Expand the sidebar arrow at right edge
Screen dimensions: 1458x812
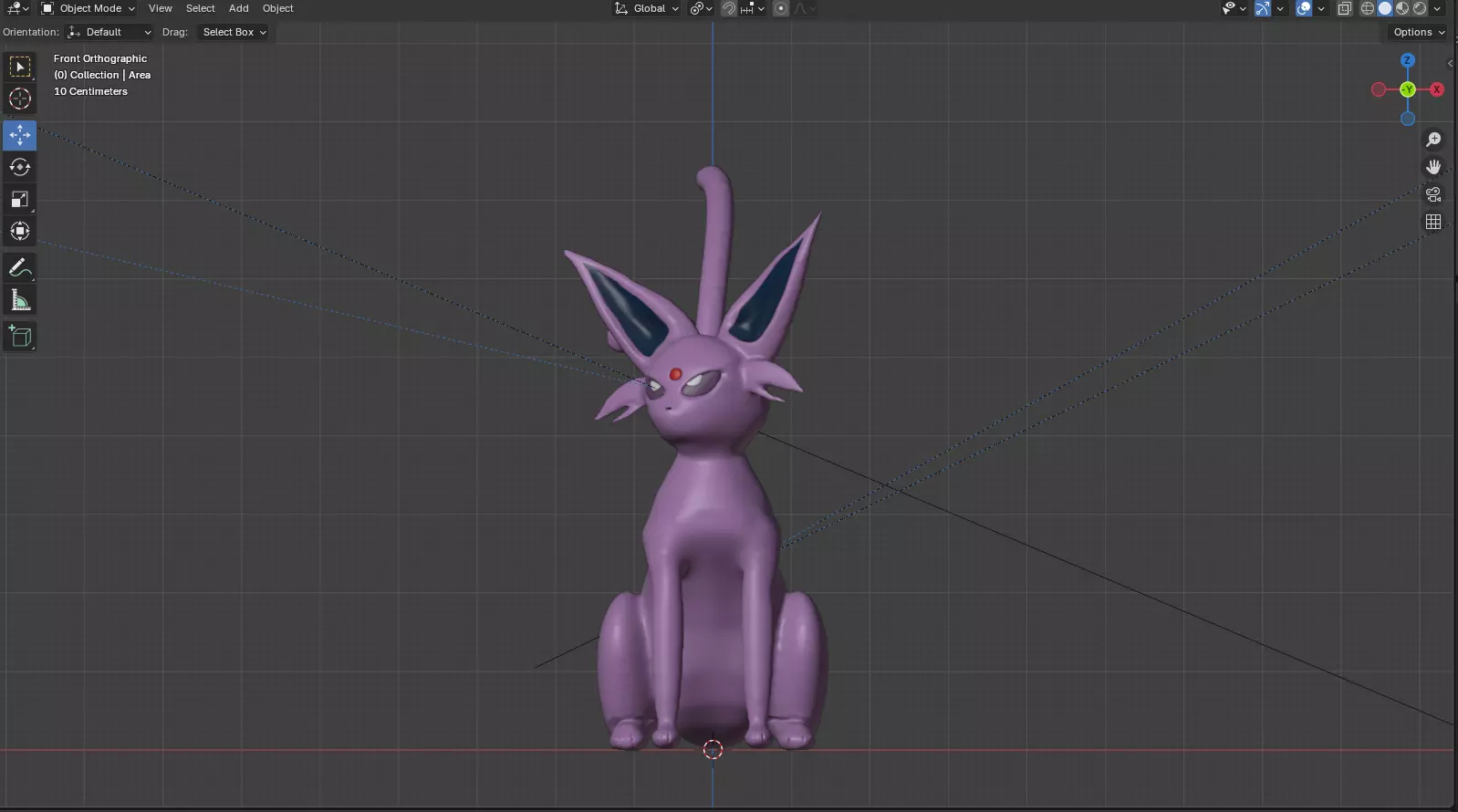coord(1451,63)
